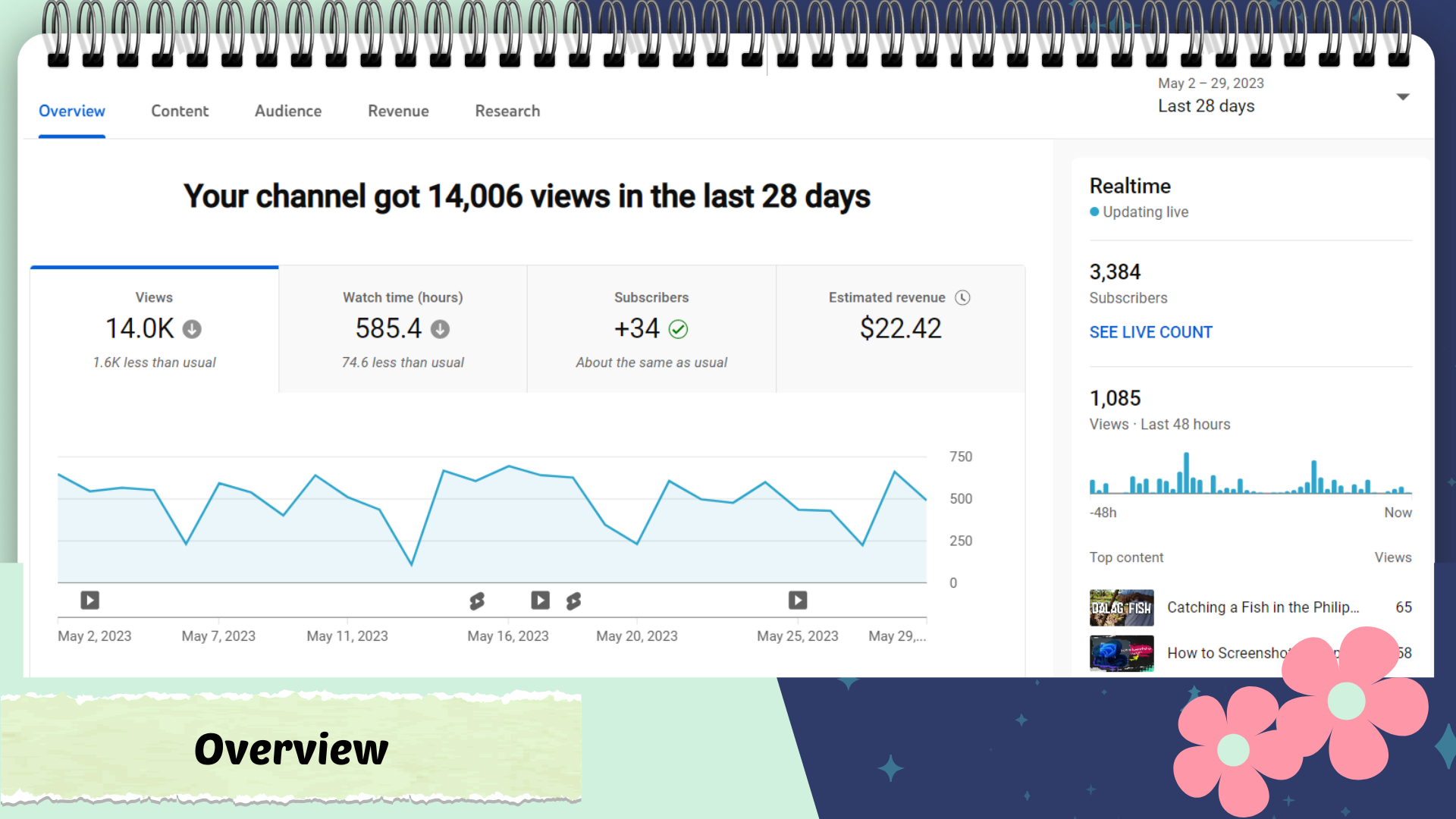Select the Watch time (hours) metric card
The width and height of the screenshot is (1456, 819).
403,329
